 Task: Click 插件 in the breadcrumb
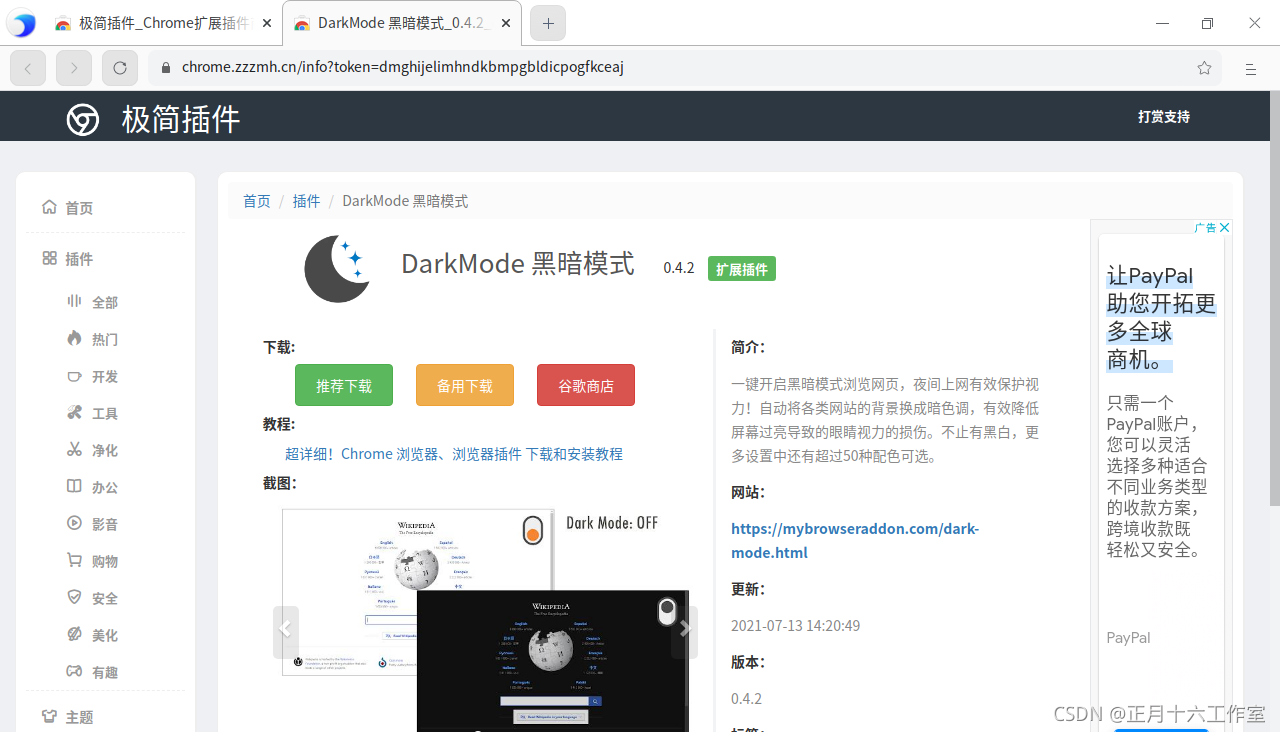[x=306, y=201]
